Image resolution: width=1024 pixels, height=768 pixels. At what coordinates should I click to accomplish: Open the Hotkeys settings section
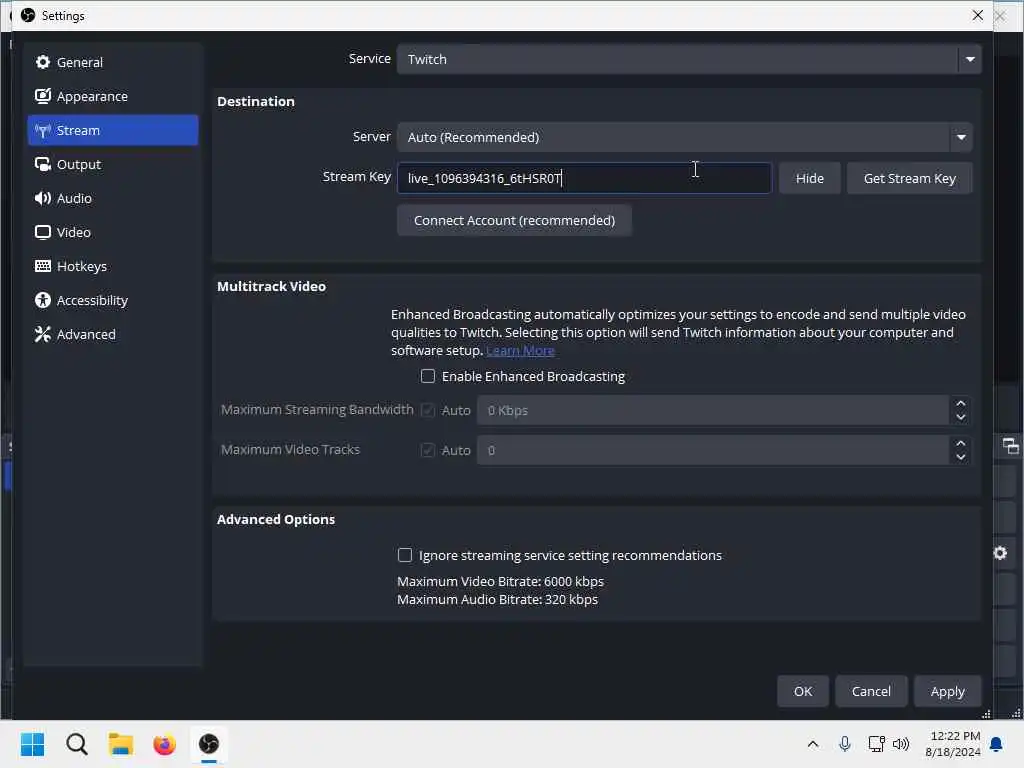(112, 266)
